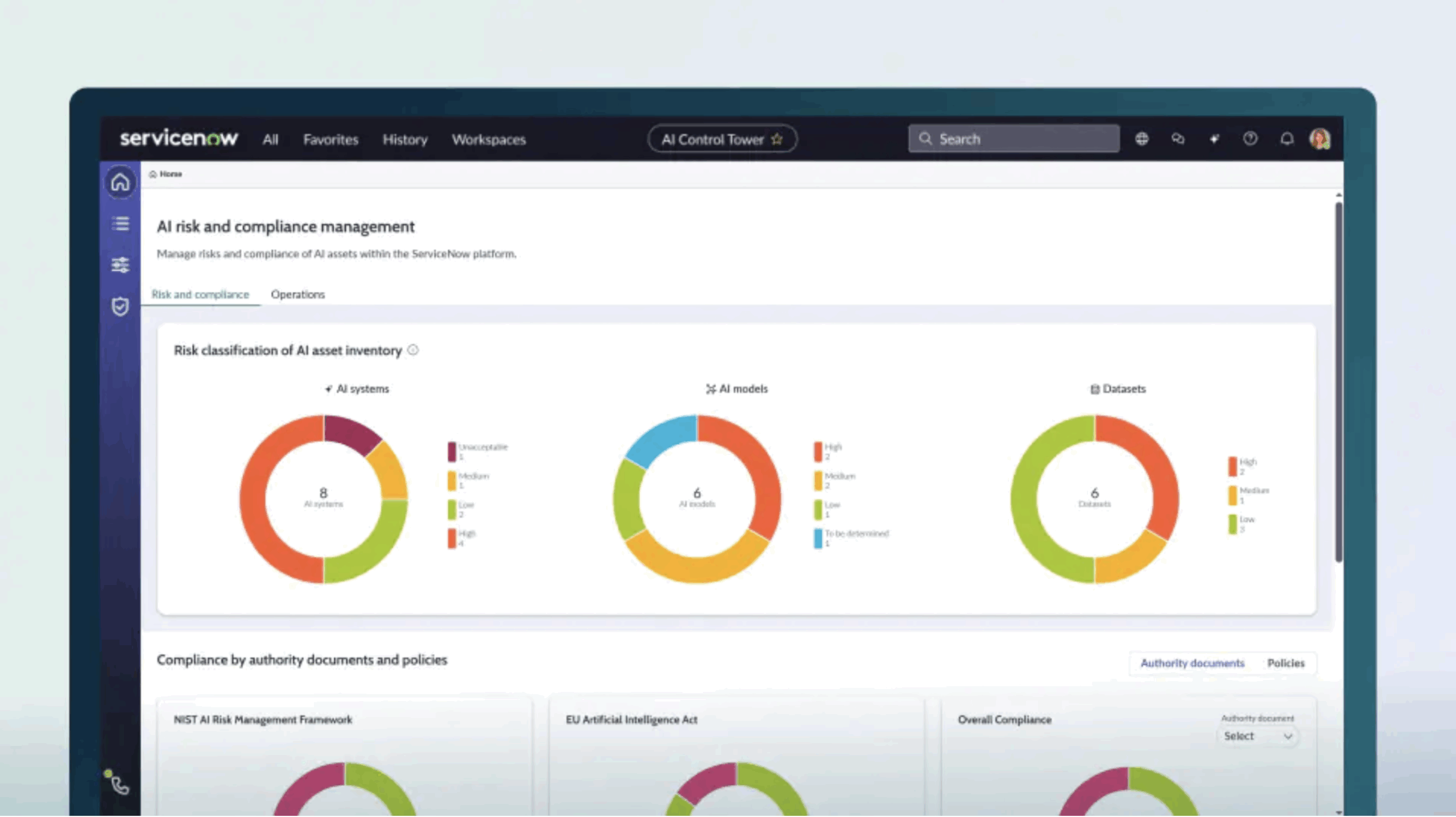Viewport: 1456px width, 817px height.
Task: Open the notifications bell
Action: point(1287,139)
